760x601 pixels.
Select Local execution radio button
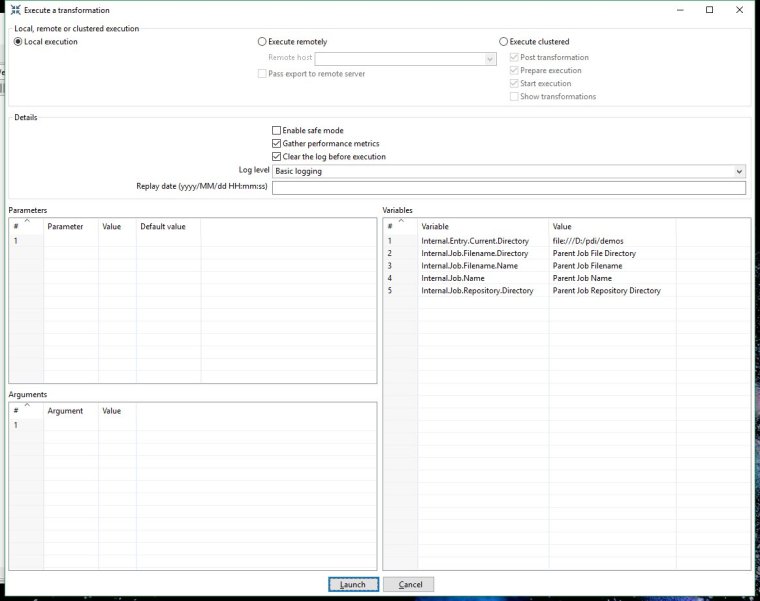[x=18, y=42]
